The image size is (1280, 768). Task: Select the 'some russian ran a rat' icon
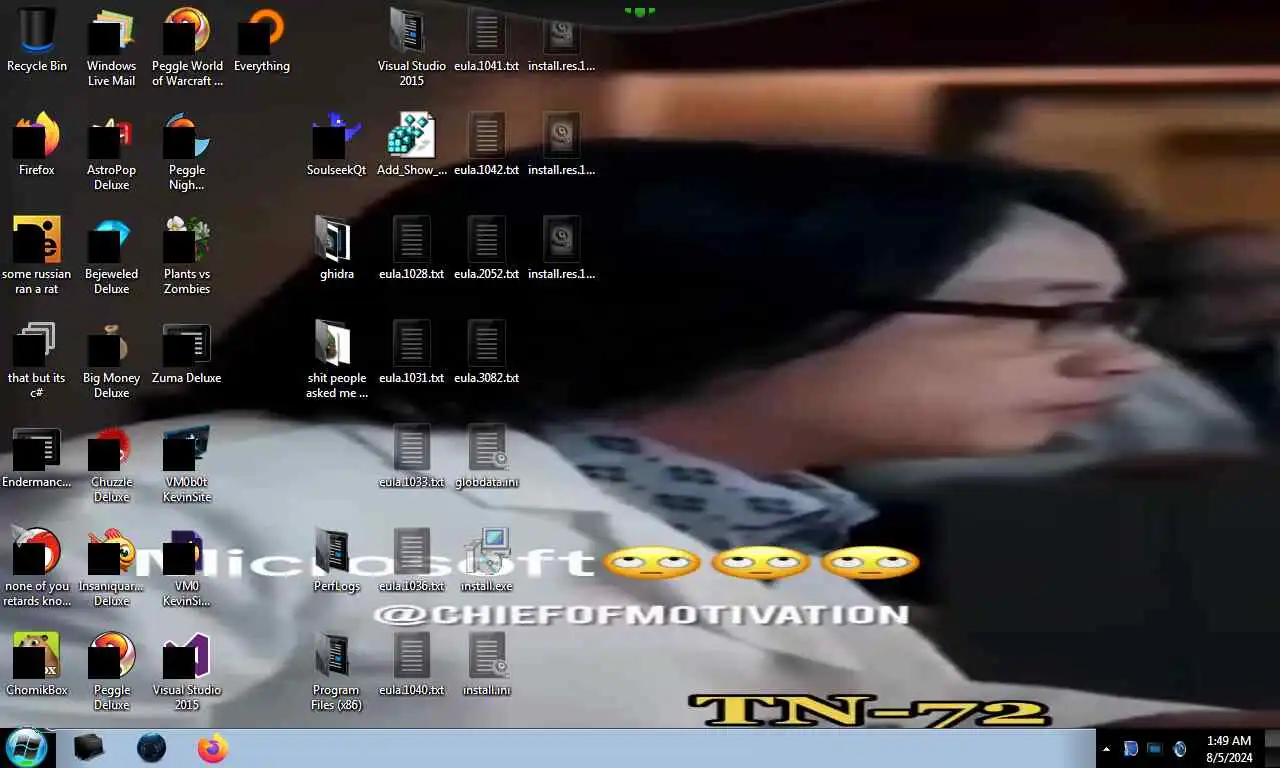[x=37, y=255]
